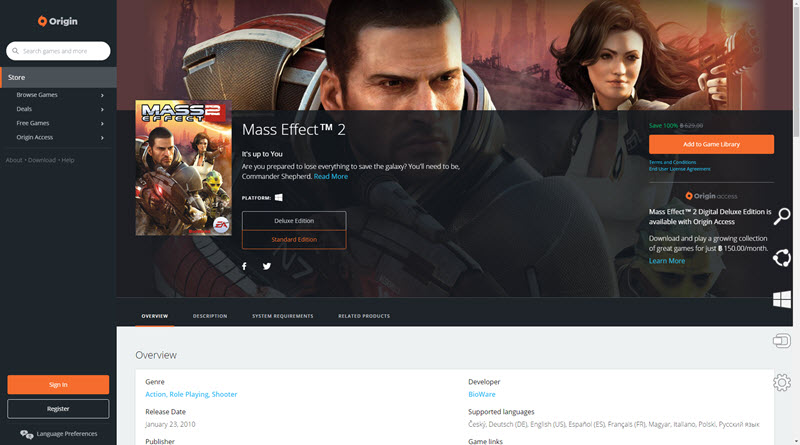800x445 pixels.
Task: Expand the Origin Access submenu arrow
Action: coord(102,138)
